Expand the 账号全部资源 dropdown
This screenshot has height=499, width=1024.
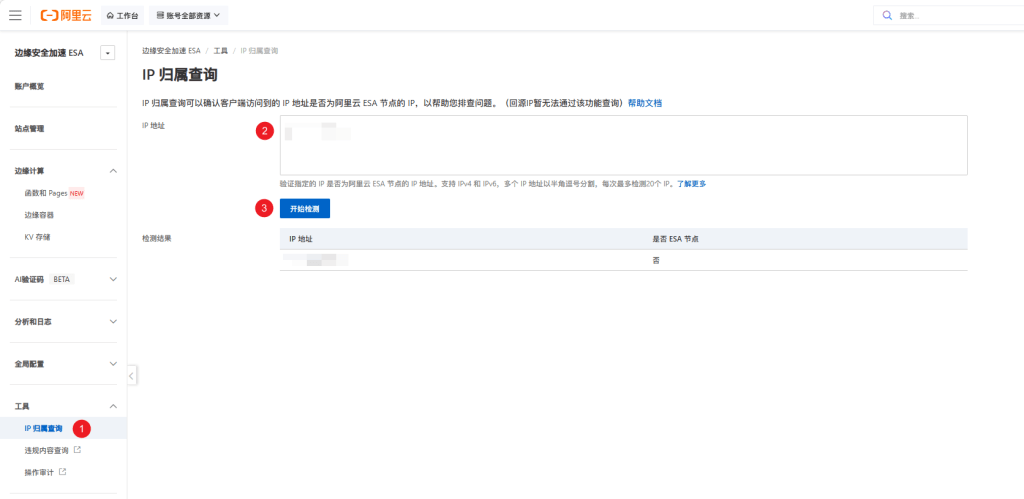tap(188, 15)
